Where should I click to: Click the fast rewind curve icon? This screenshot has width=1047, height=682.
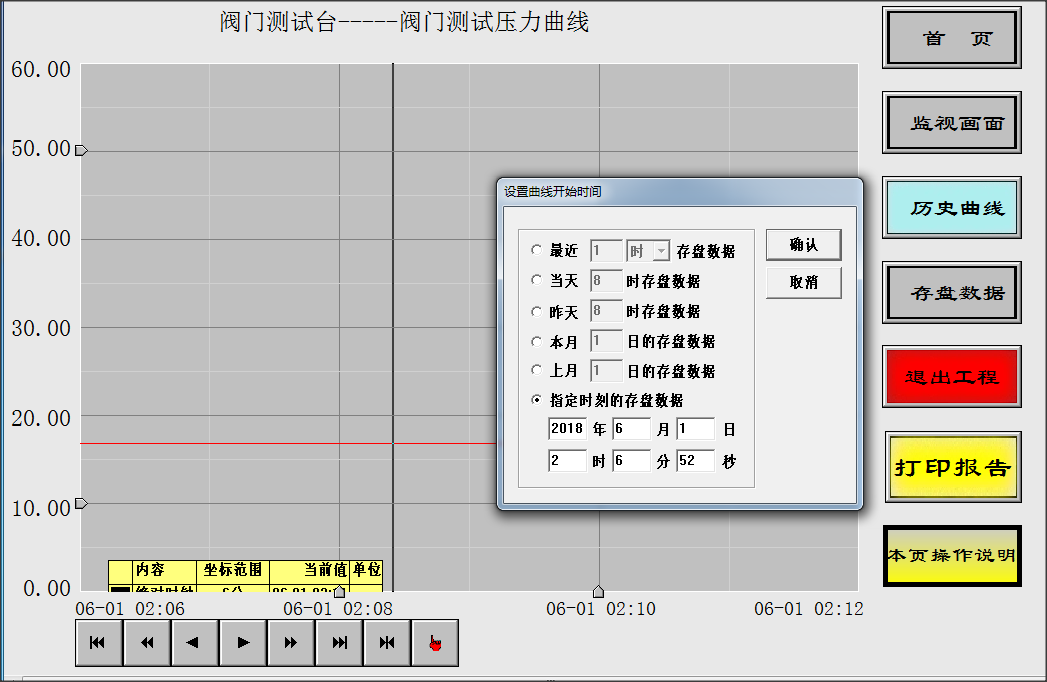pyautogui.click(x=146, y=642)
